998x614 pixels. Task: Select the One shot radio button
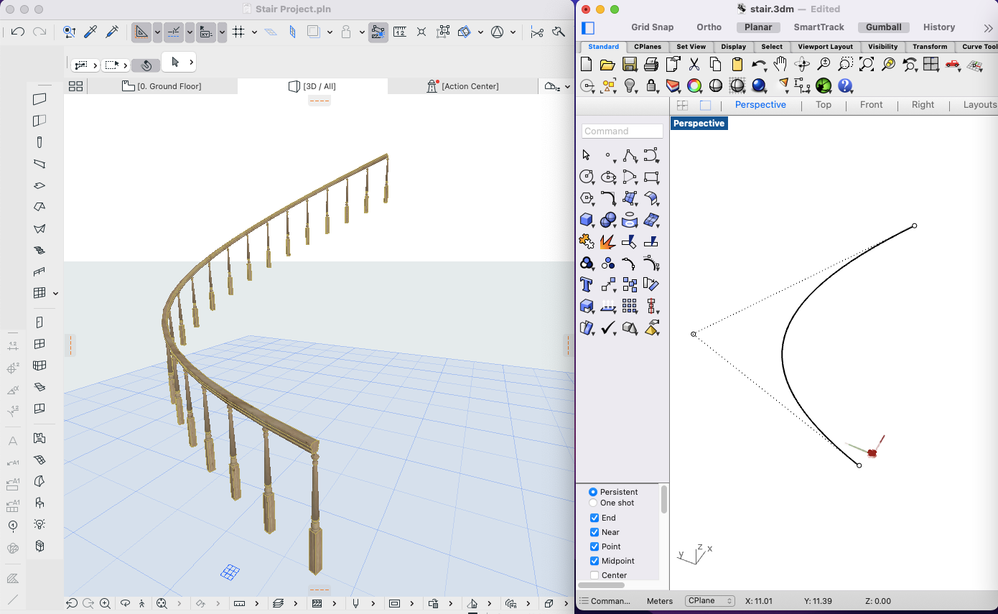coord(594,503)
